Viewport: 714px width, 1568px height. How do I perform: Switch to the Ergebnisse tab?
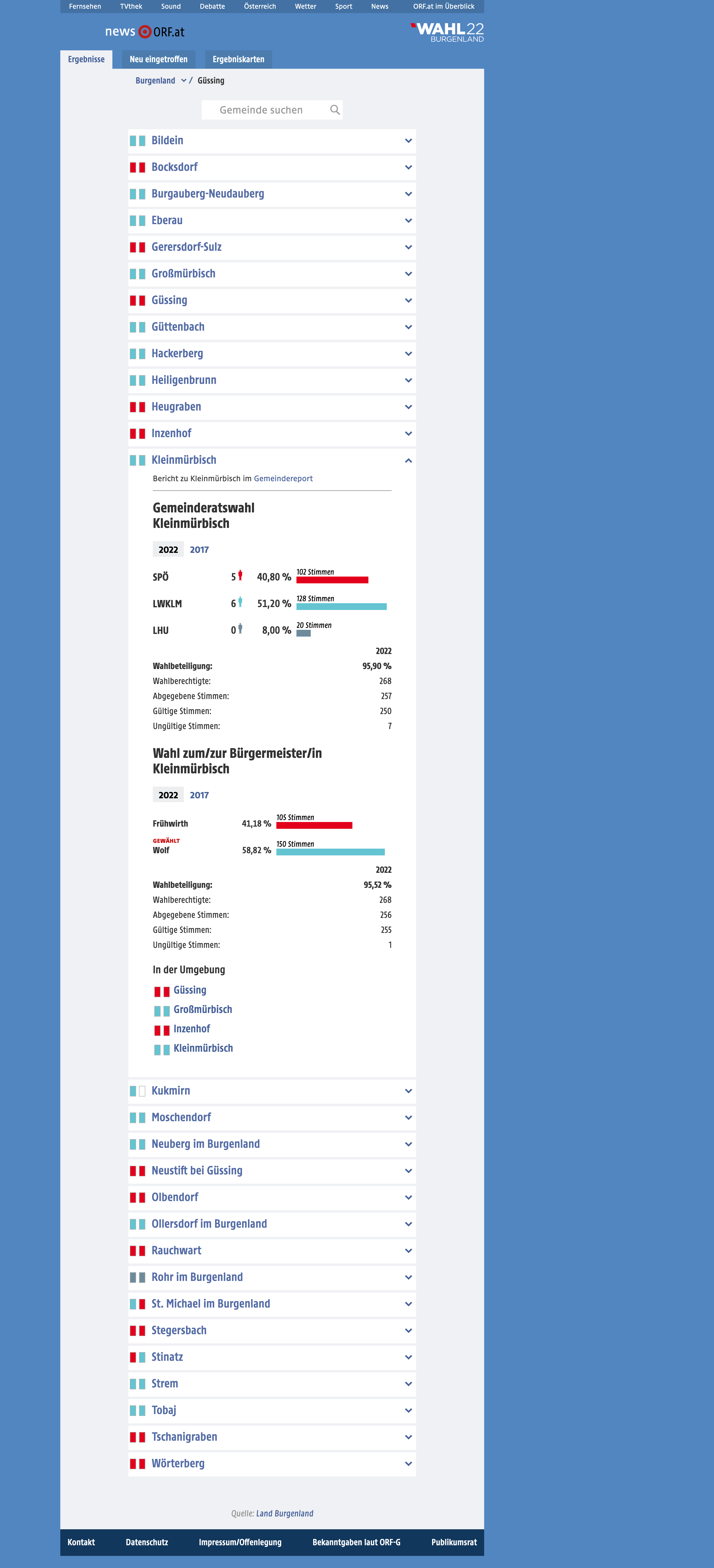[x=86, y=59]
